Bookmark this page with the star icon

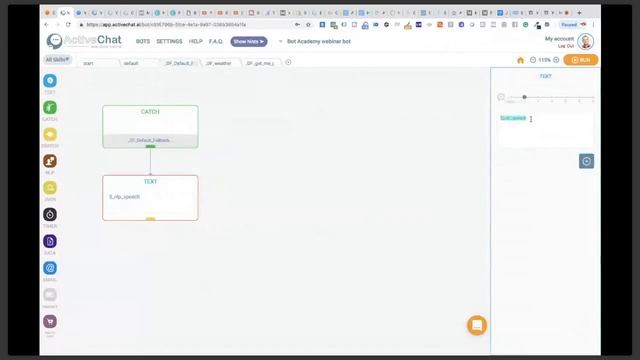(x=308, y=24)
